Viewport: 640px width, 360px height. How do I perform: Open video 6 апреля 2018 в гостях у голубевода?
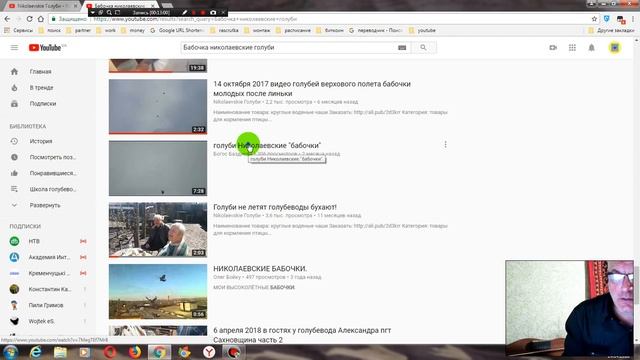[302, 335]
